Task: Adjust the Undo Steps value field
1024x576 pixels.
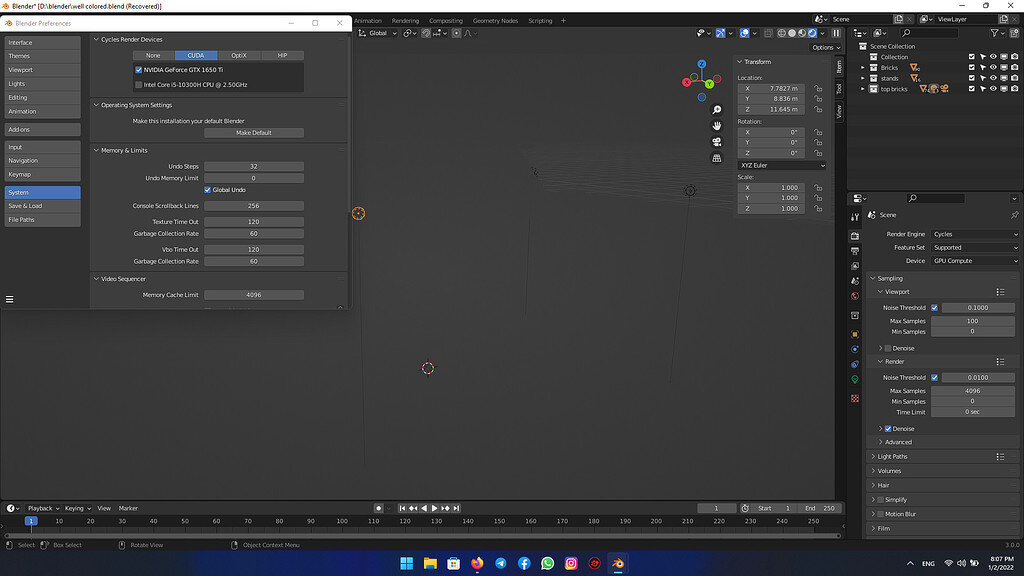Action: (x=254, y=167)
